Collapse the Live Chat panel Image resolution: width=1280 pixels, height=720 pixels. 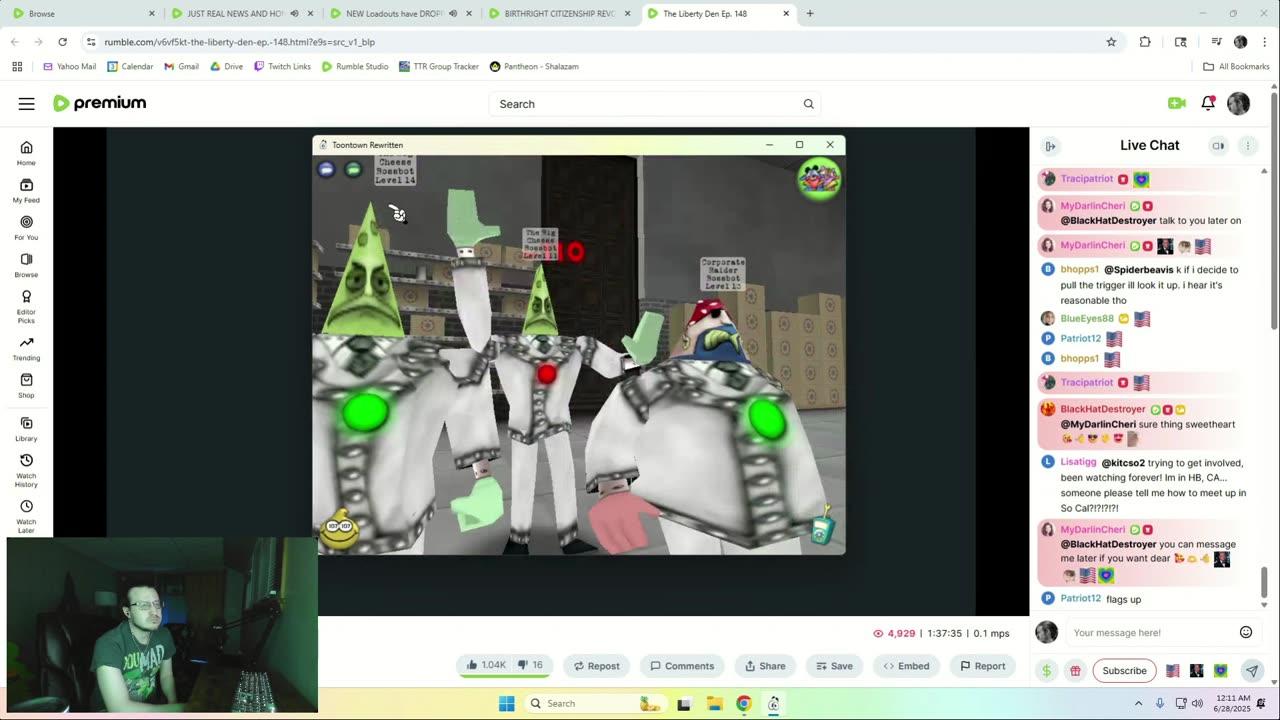click(x=1050, y=146)
